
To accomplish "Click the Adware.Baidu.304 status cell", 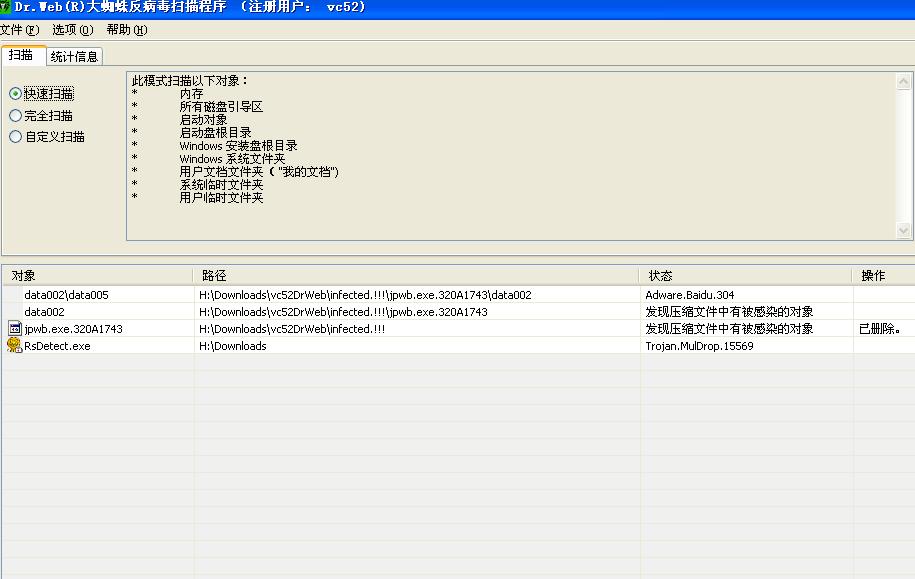I will tap(690, 295).
